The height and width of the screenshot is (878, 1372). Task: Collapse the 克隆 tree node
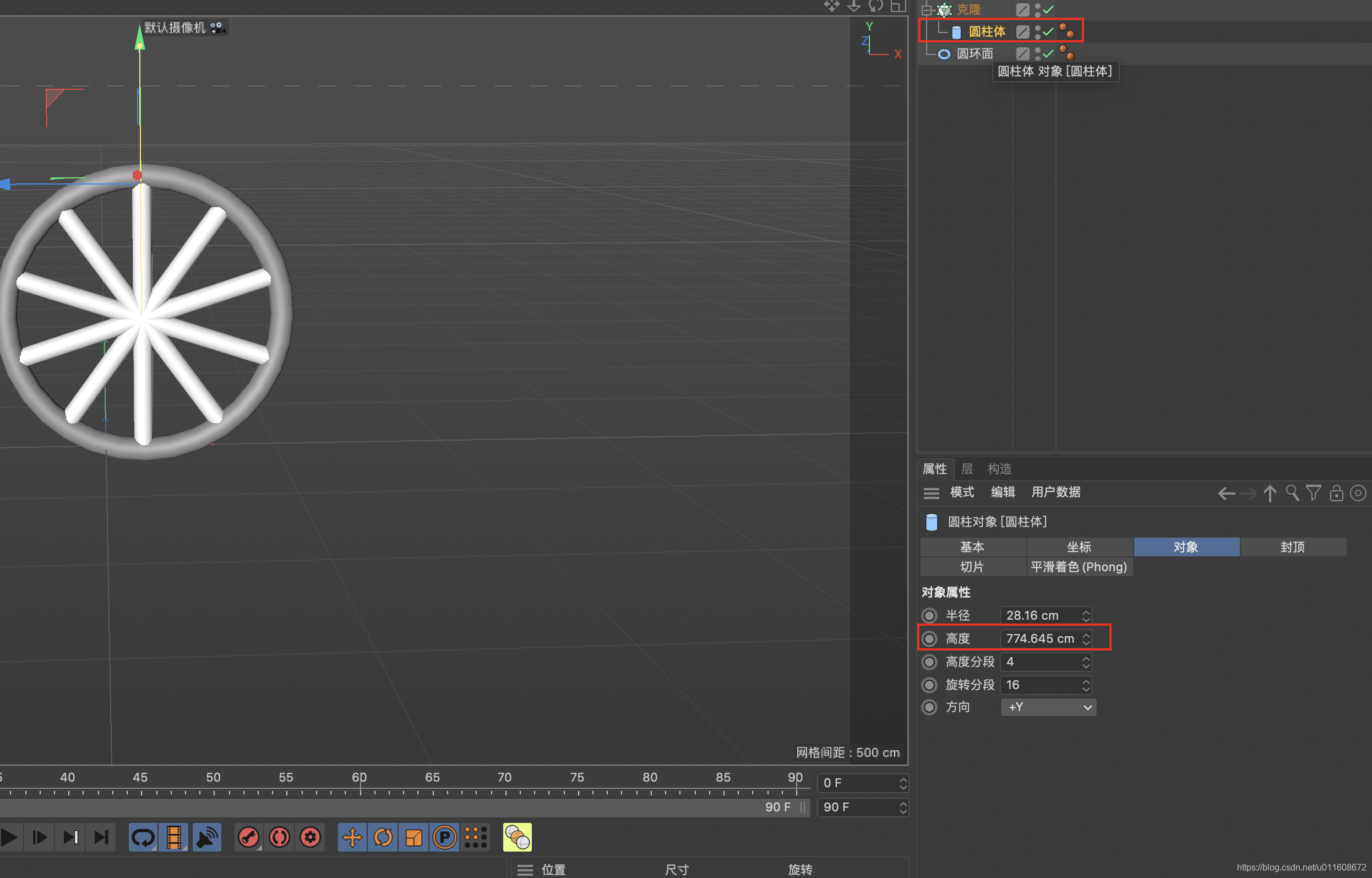pos(926,10)
